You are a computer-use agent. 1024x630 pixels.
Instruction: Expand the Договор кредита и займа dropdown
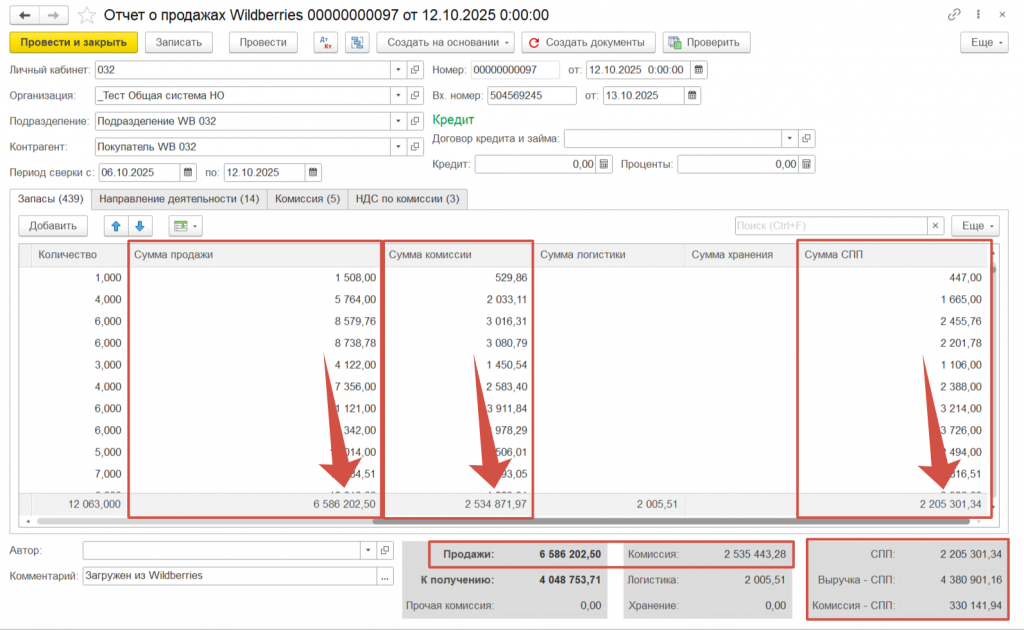(789, 138)
